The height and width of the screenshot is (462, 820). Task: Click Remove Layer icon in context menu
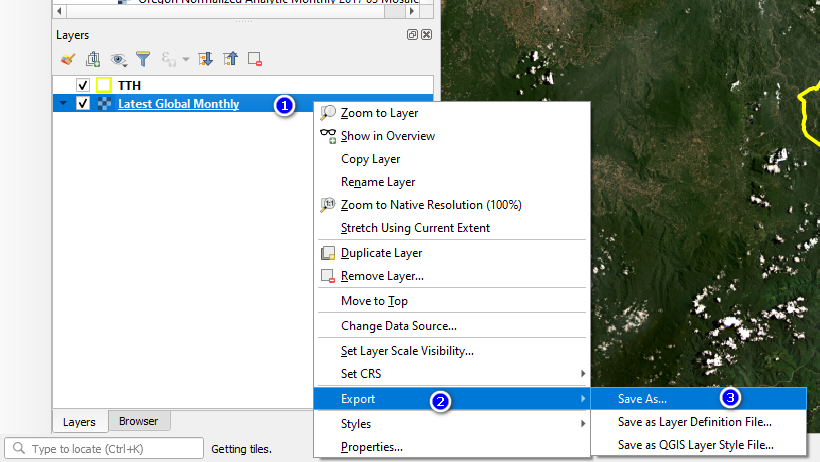pyautogui.click(x=328, y=276)
